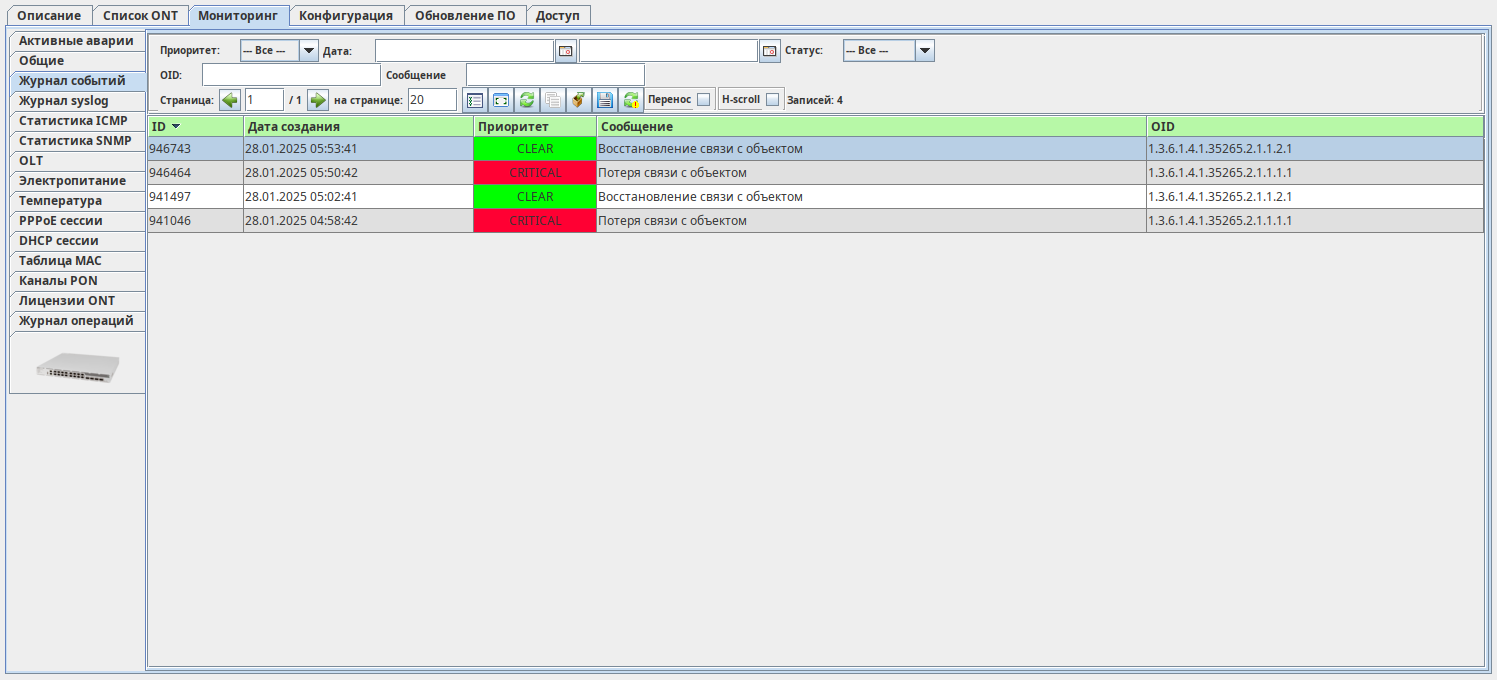
Task: Click OID cell in event 941046 row
Action: point(1315,221)
